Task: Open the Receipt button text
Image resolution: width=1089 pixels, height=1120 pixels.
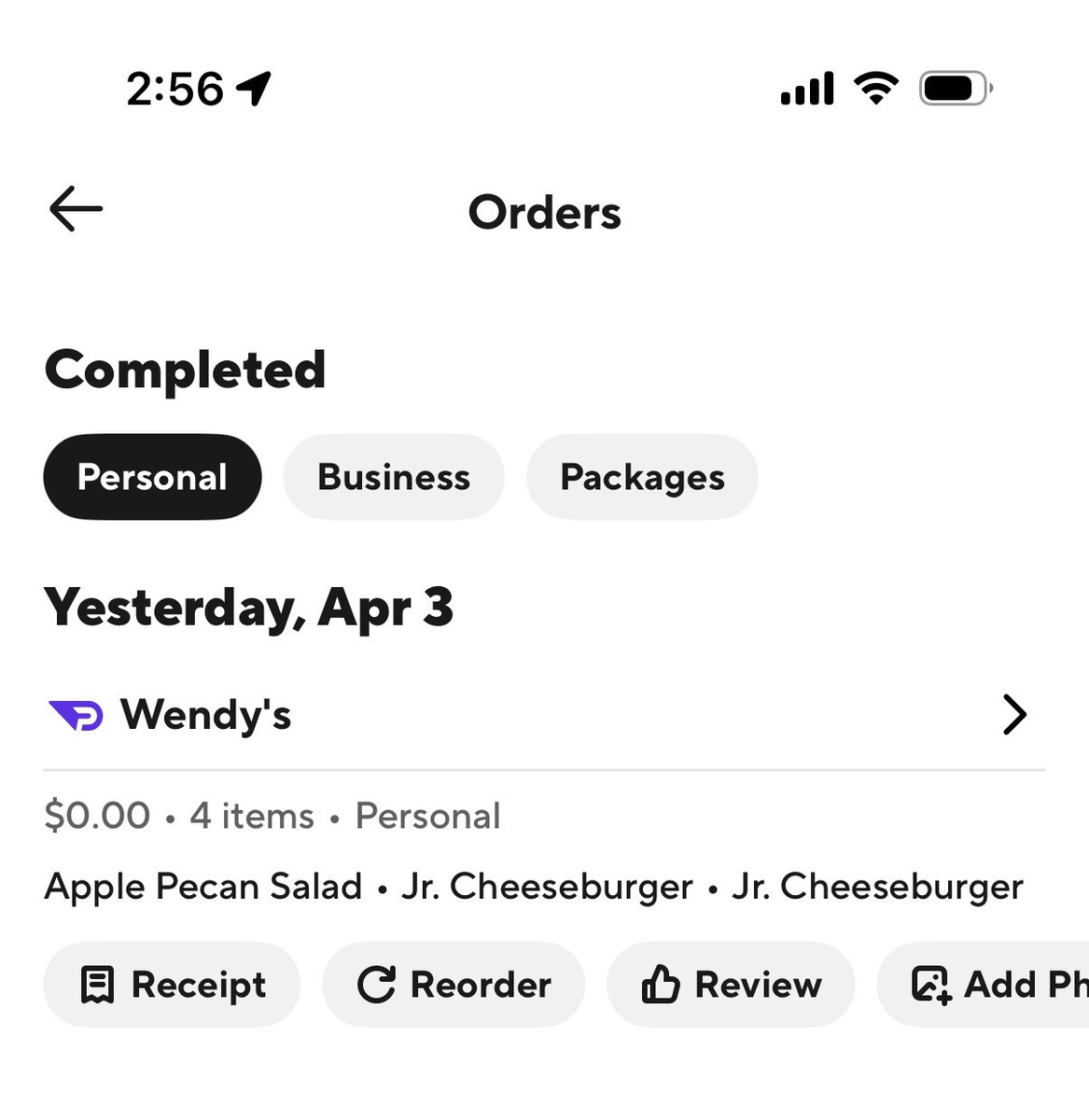Action: pos(198,985)
